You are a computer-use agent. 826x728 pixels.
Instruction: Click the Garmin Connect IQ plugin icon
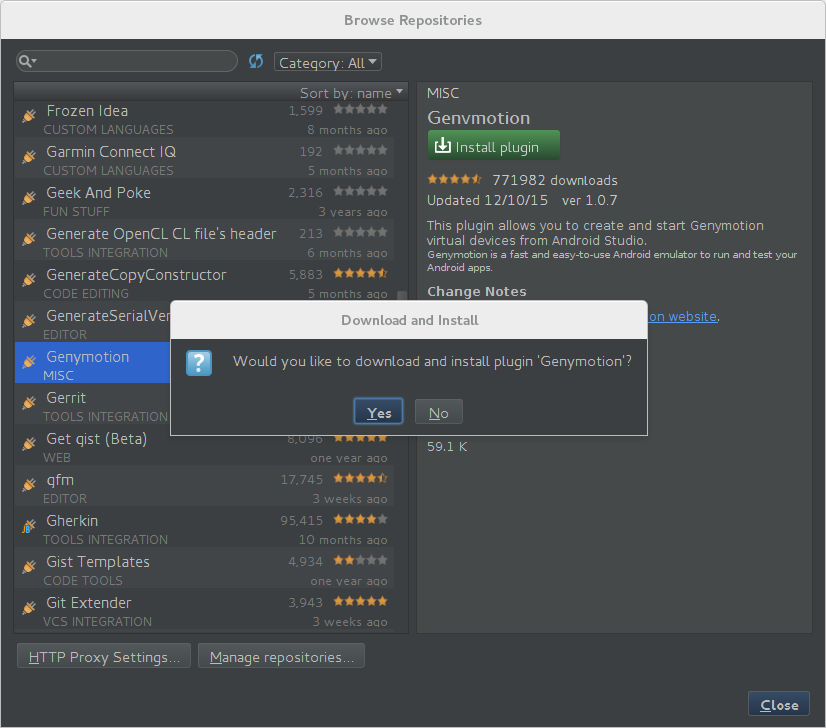[29, 156]
